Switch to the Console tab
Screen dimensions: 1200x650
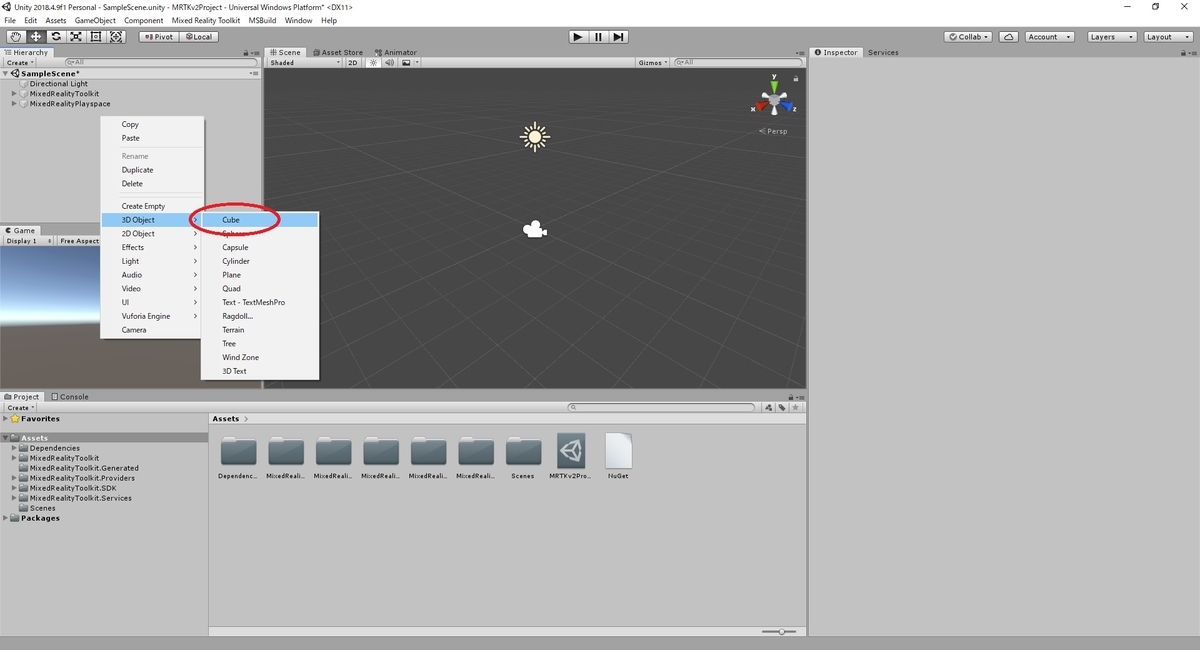(x=70, y=396)
